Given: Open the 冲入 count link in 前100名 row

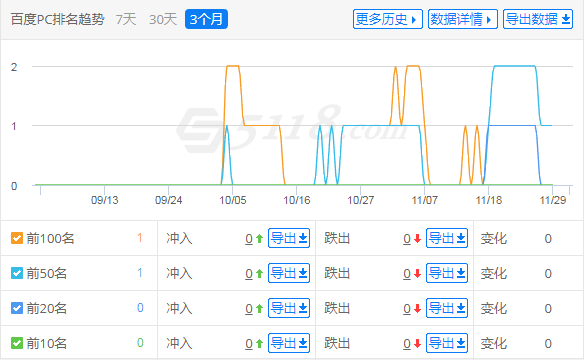Looking at the screenshot, I should [x=249, y=239].
